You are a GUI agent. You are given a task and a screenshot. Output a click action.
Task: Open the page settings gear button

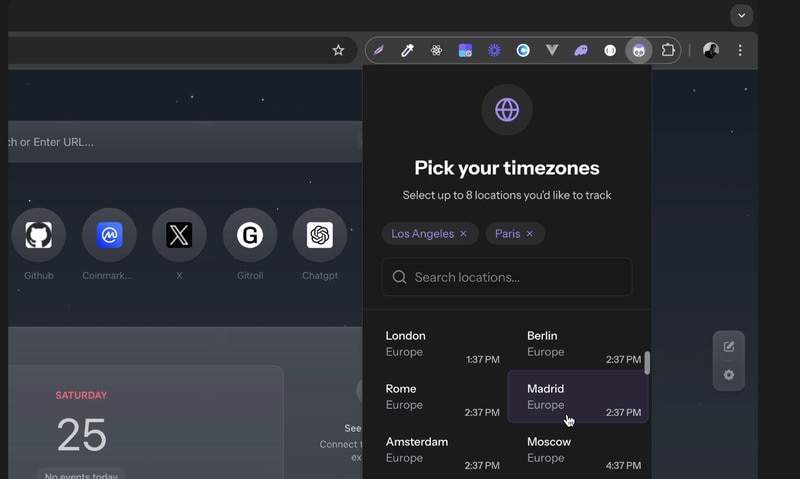(x=728, y=375)
